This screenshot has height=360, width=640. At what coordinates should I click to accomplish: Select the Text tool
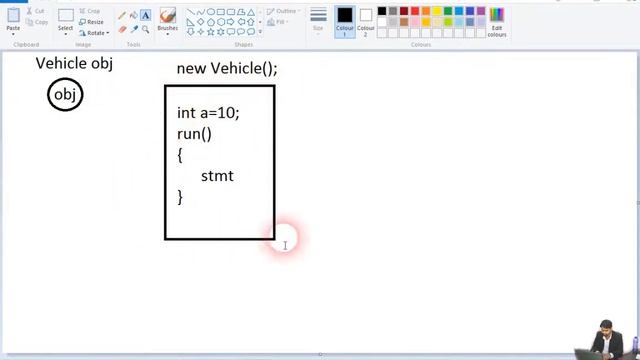(145, 16)
